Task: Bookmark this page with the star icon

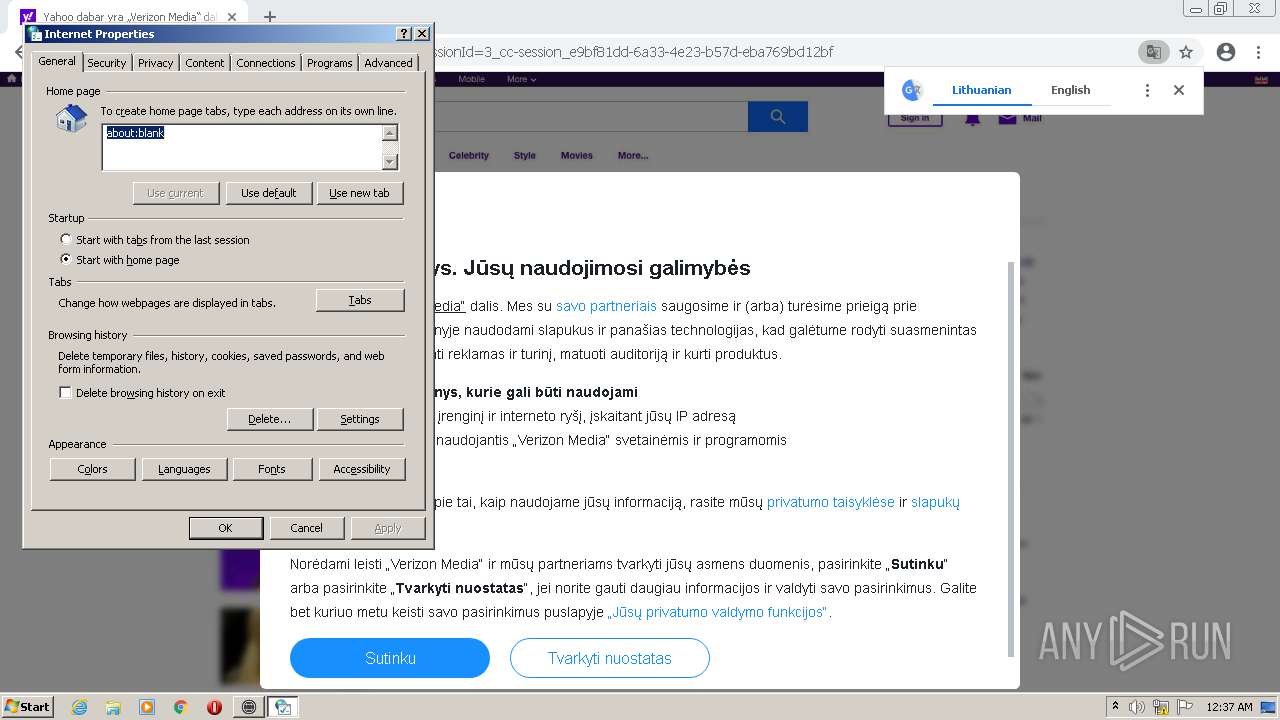Action: click(x=1186, y=52)
